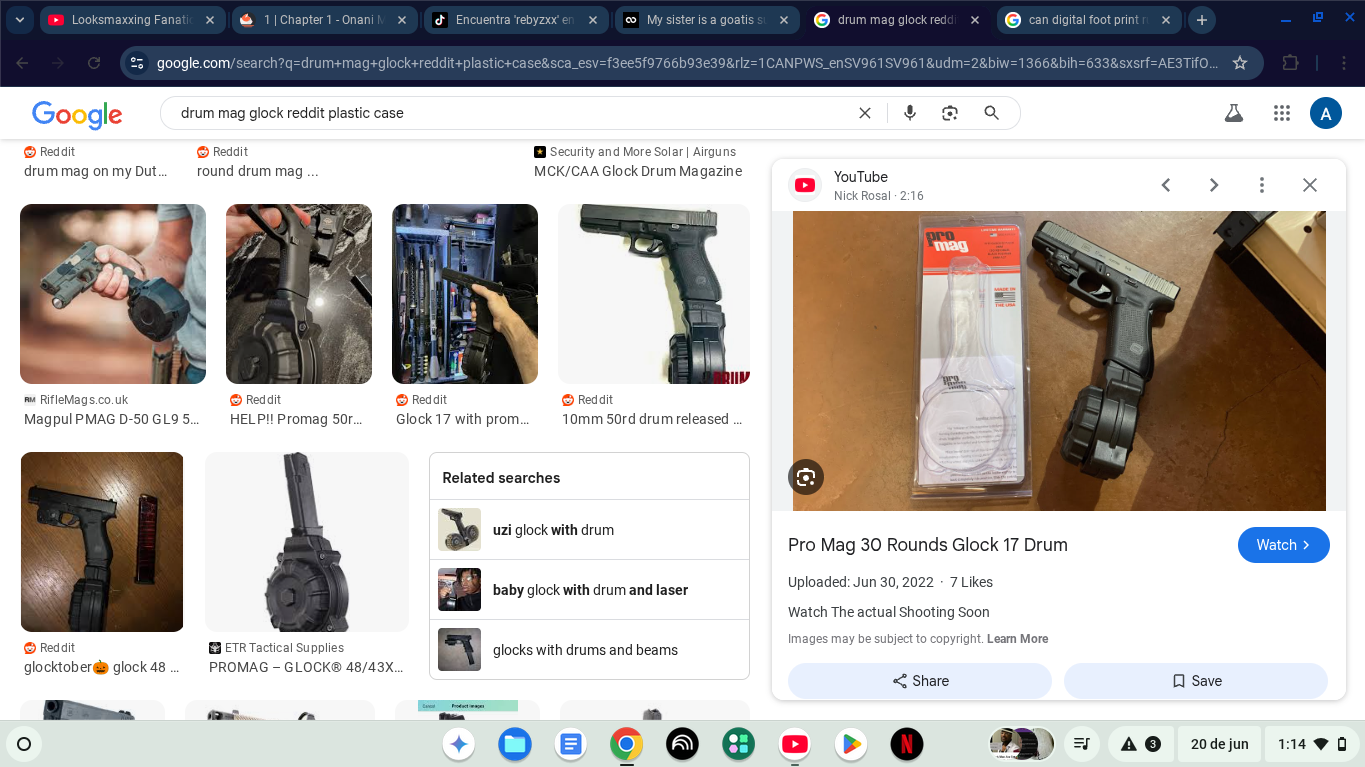
Task: Click the magnifying glass search button
Action: (992, 113)
